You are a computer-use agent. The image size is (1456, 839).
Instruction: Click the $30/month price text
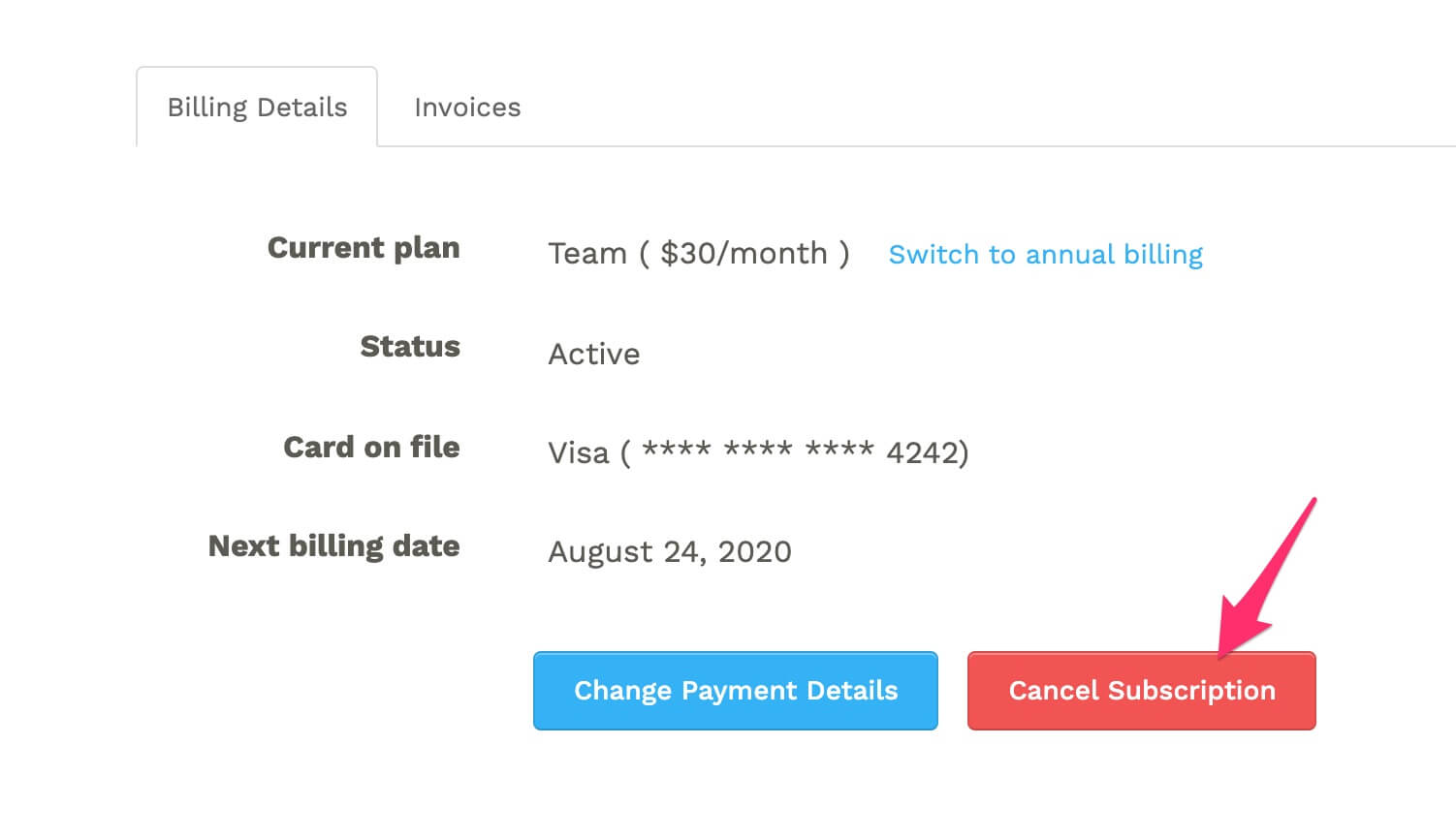pyautogui.click(x=744, y=254)
